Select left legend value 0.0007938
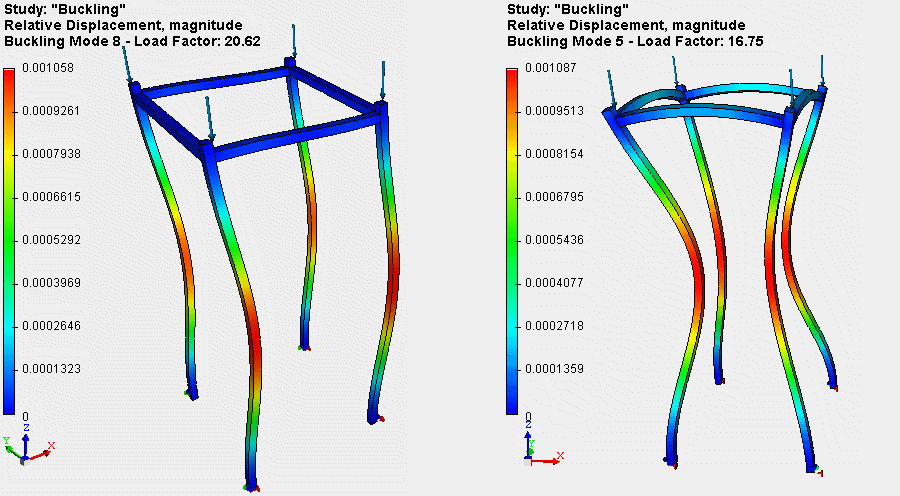900x496 pixels. tap(51, 154)
